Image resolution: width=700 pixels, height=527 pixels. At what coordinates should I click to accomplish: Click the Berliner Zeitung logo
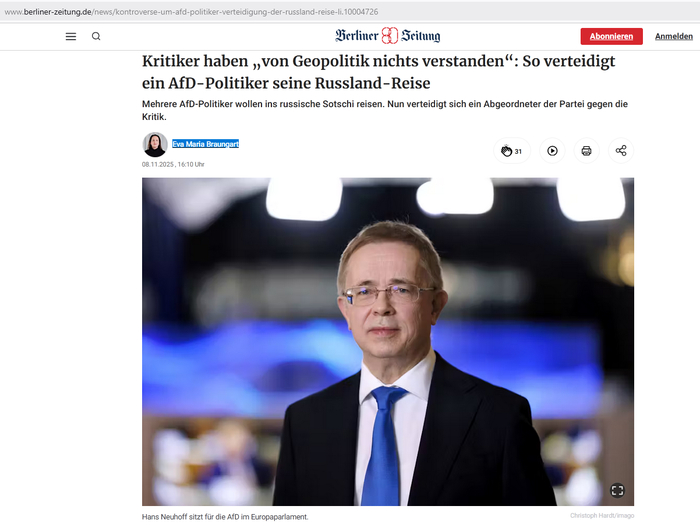tap(388, 36)
